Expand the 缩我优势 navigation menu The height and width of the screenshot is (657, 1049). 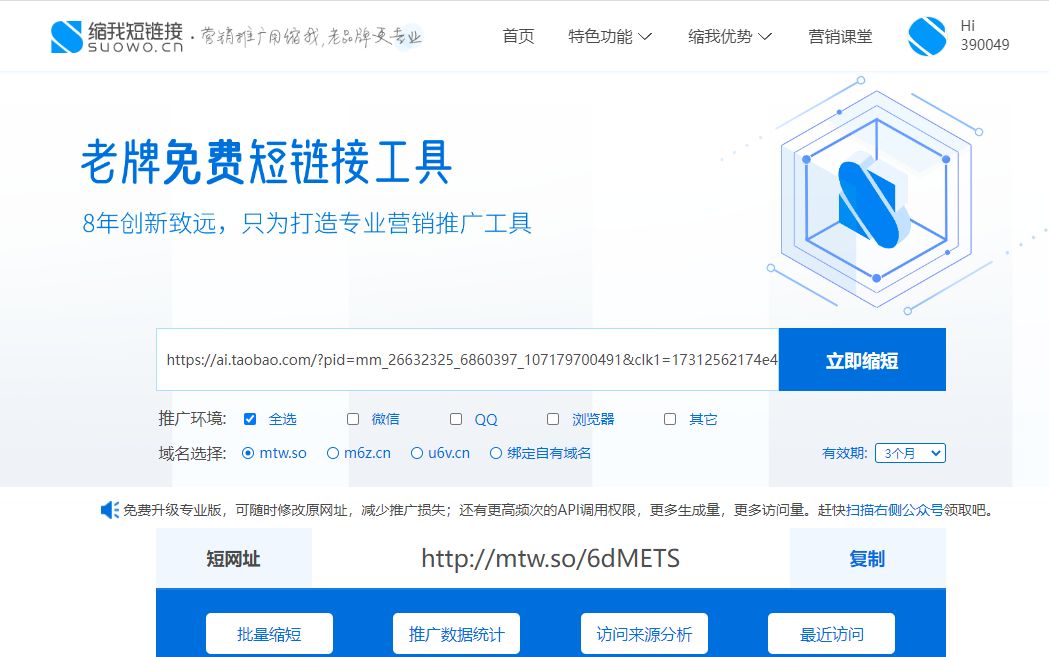[731, 35]
